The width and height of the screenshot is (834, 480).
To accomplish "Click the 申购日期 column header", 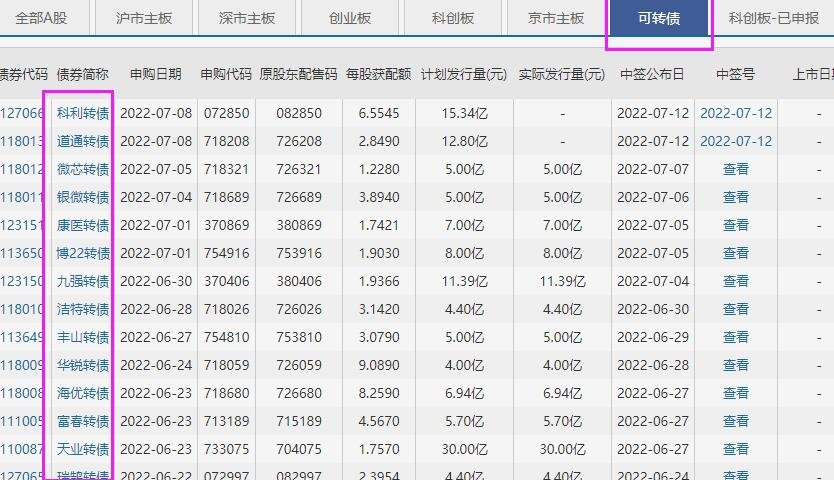I will (x=156, y=75).
